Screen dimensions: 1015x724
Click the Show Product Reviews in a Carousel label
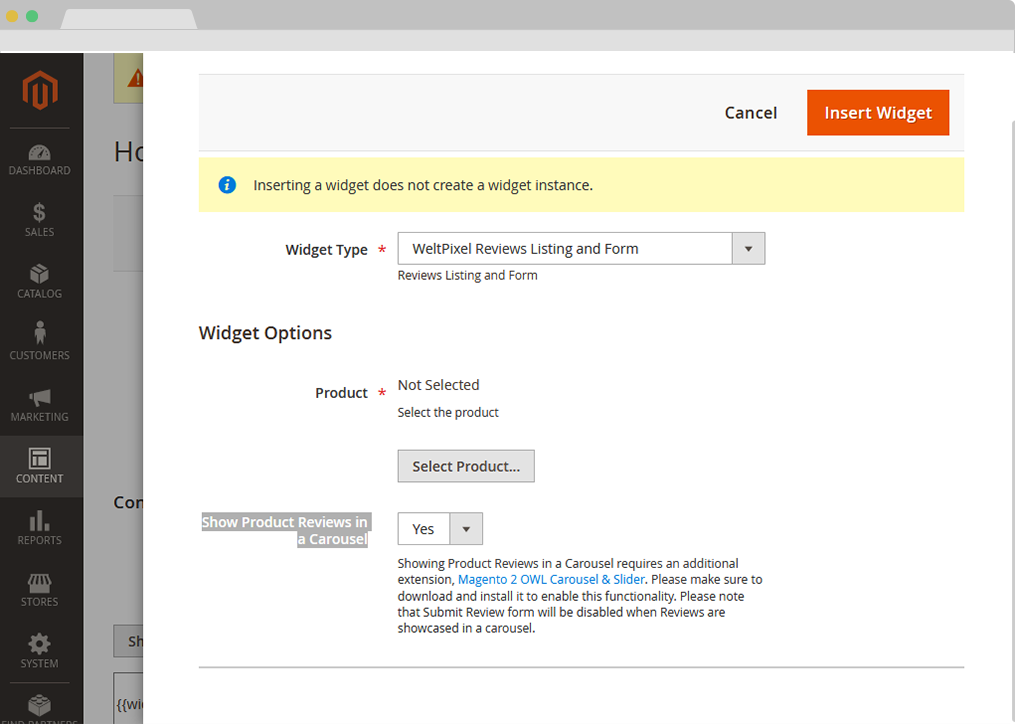click(285, 530)
